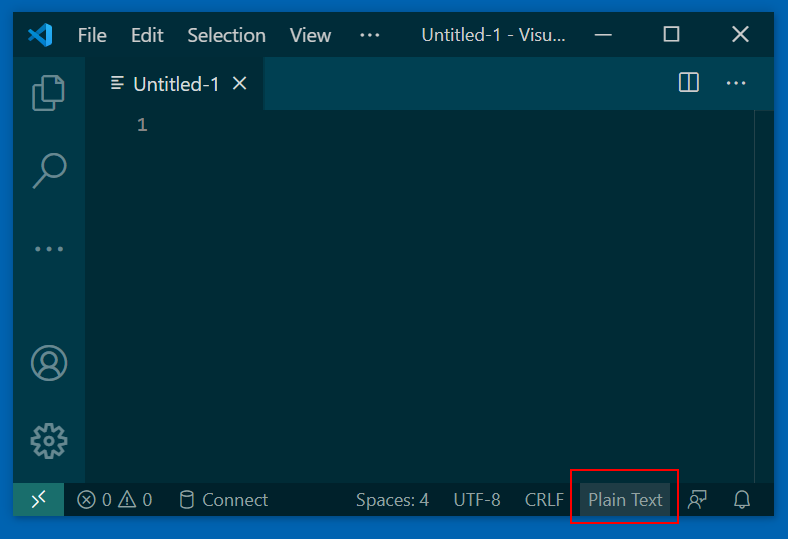Show additional views ellipsis in activity bar
Image resolution: width=788 pixels, height=539 pixels.
click(49, 248)
